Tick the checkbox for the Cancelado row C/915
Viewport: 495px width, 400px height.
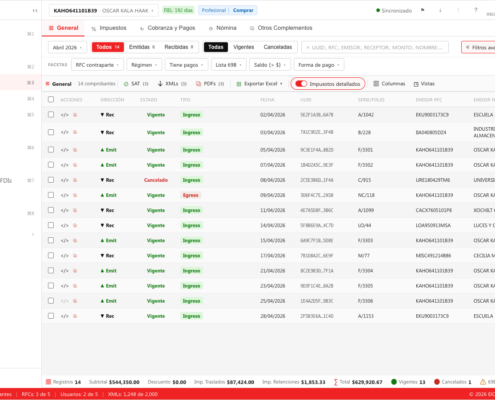51,180
